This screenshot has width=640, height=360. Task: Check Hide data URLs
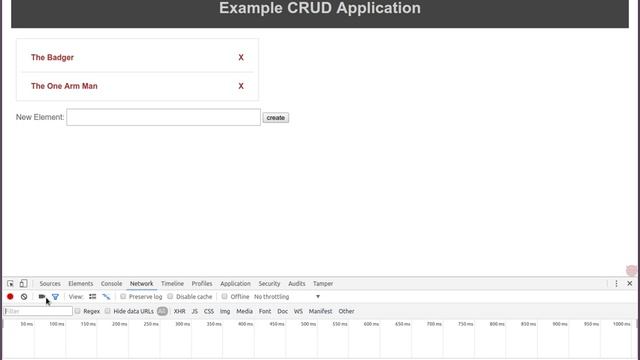coord(108,311)
